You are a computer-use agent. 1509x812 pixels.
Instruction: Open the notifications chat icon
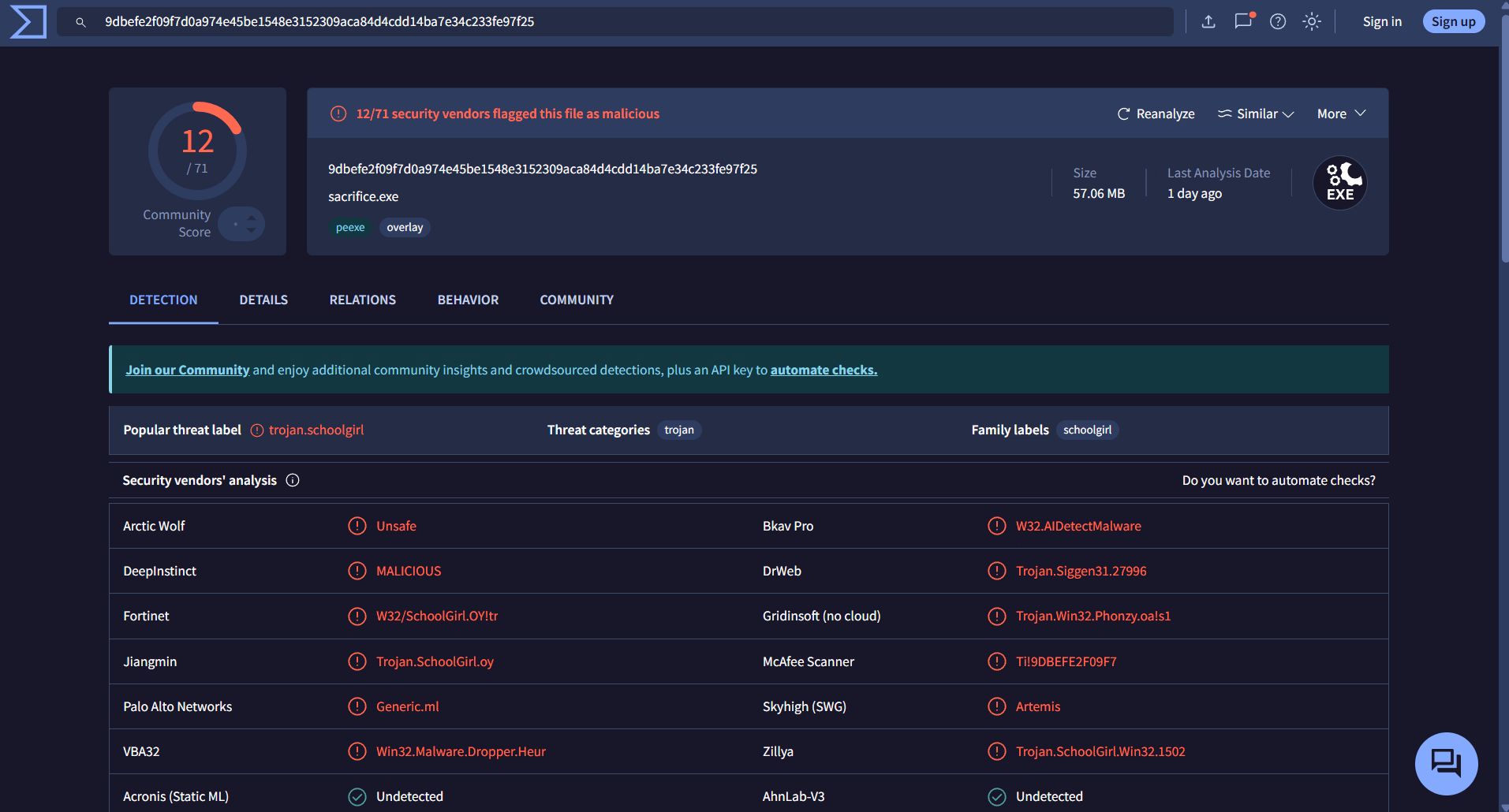pyautogui.click(x=1244, y=20)
